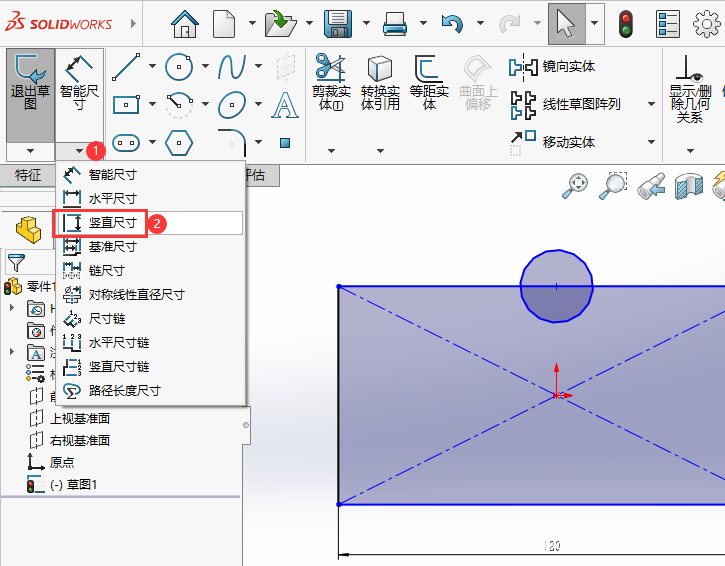
Task: Save the part using the floppy disk icon
Action: 338,23
